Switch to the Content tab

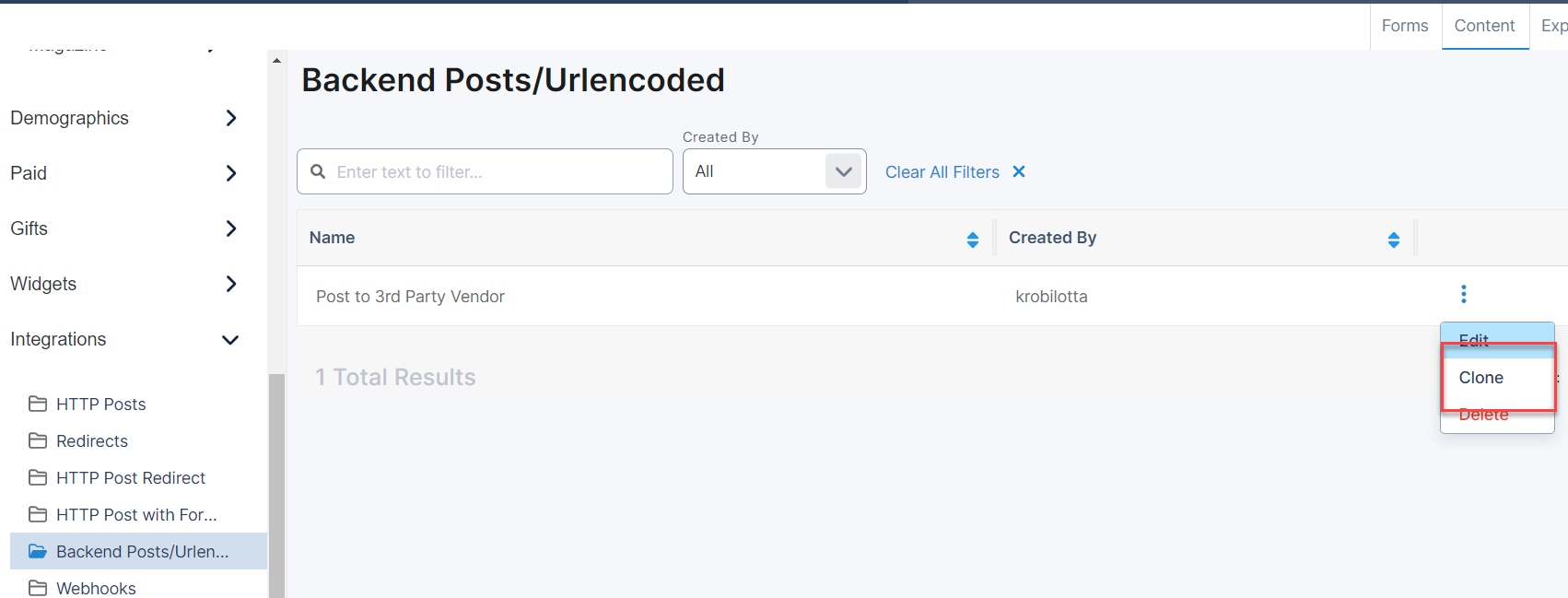(1484, 26)
